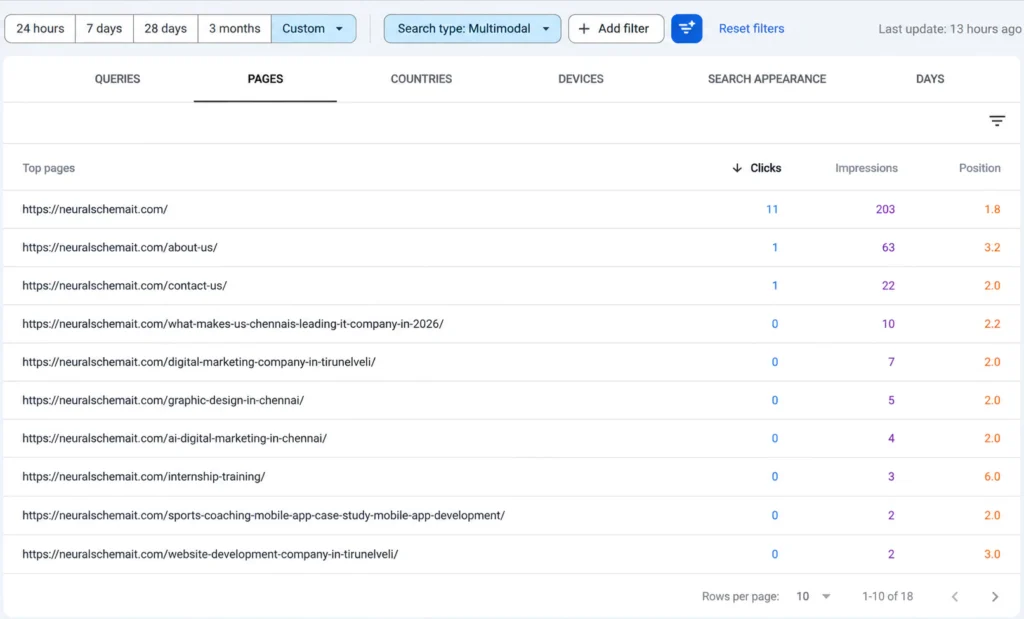The height and width of the screenshot is (619, 1024).
Task: Switch to the Devices tab
Action: tap(581, 79)
